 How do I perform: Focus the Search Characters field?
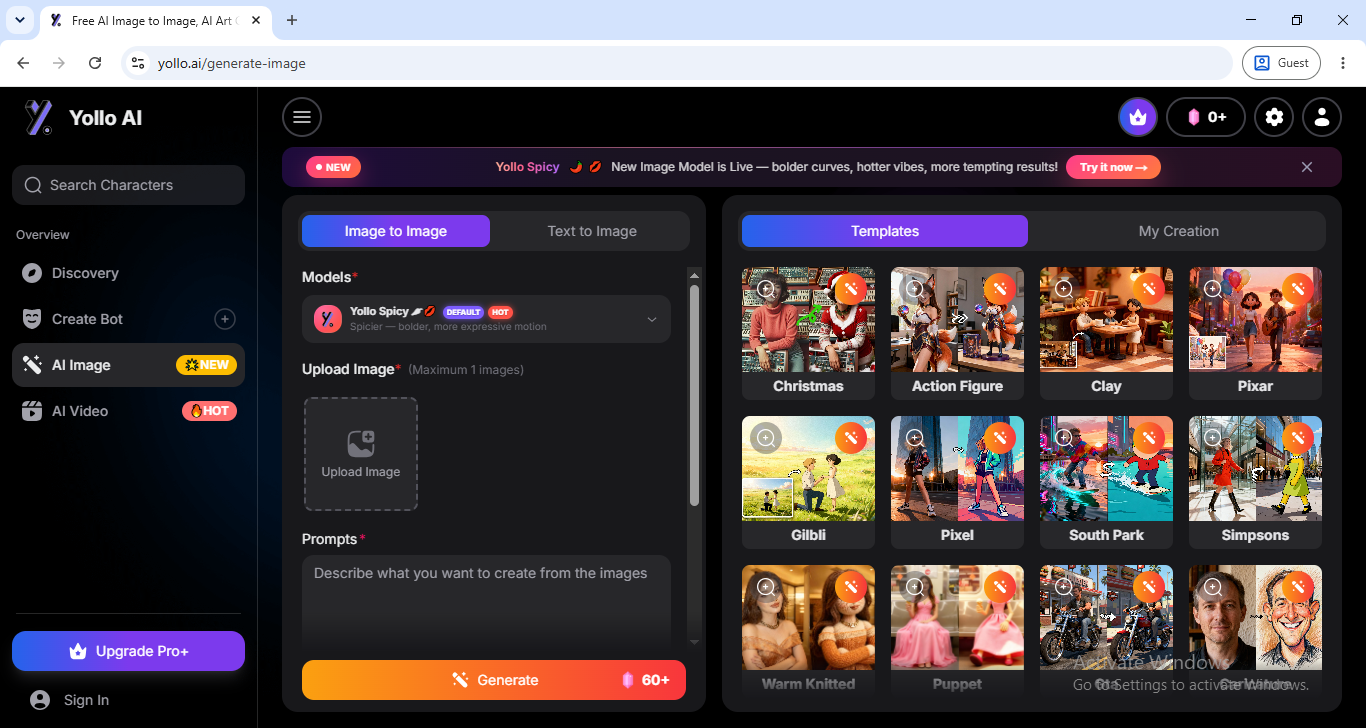pos(128,185)
